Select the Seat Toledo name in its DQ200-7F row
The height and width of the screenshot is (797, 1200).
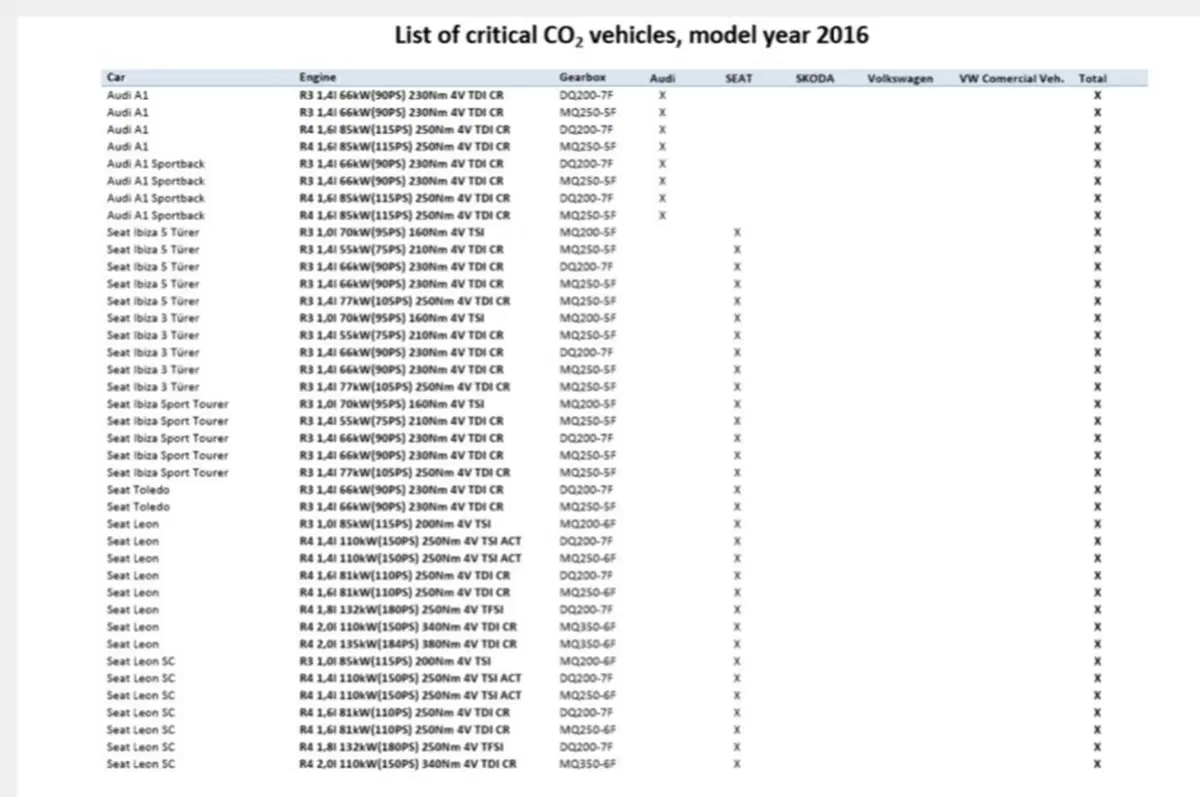tap(138, 490)
